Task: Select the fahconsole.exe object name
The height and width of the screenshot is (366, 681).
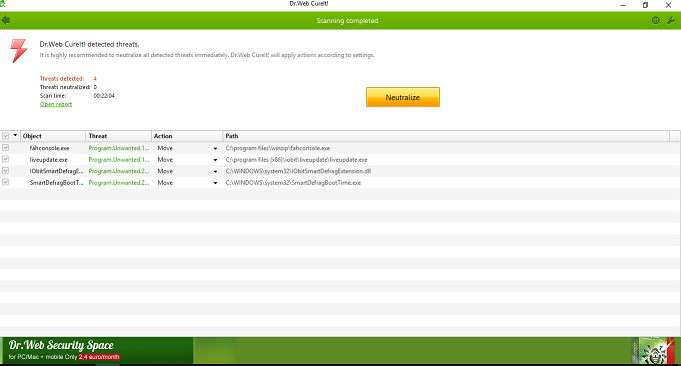Action: click(50, 148)
